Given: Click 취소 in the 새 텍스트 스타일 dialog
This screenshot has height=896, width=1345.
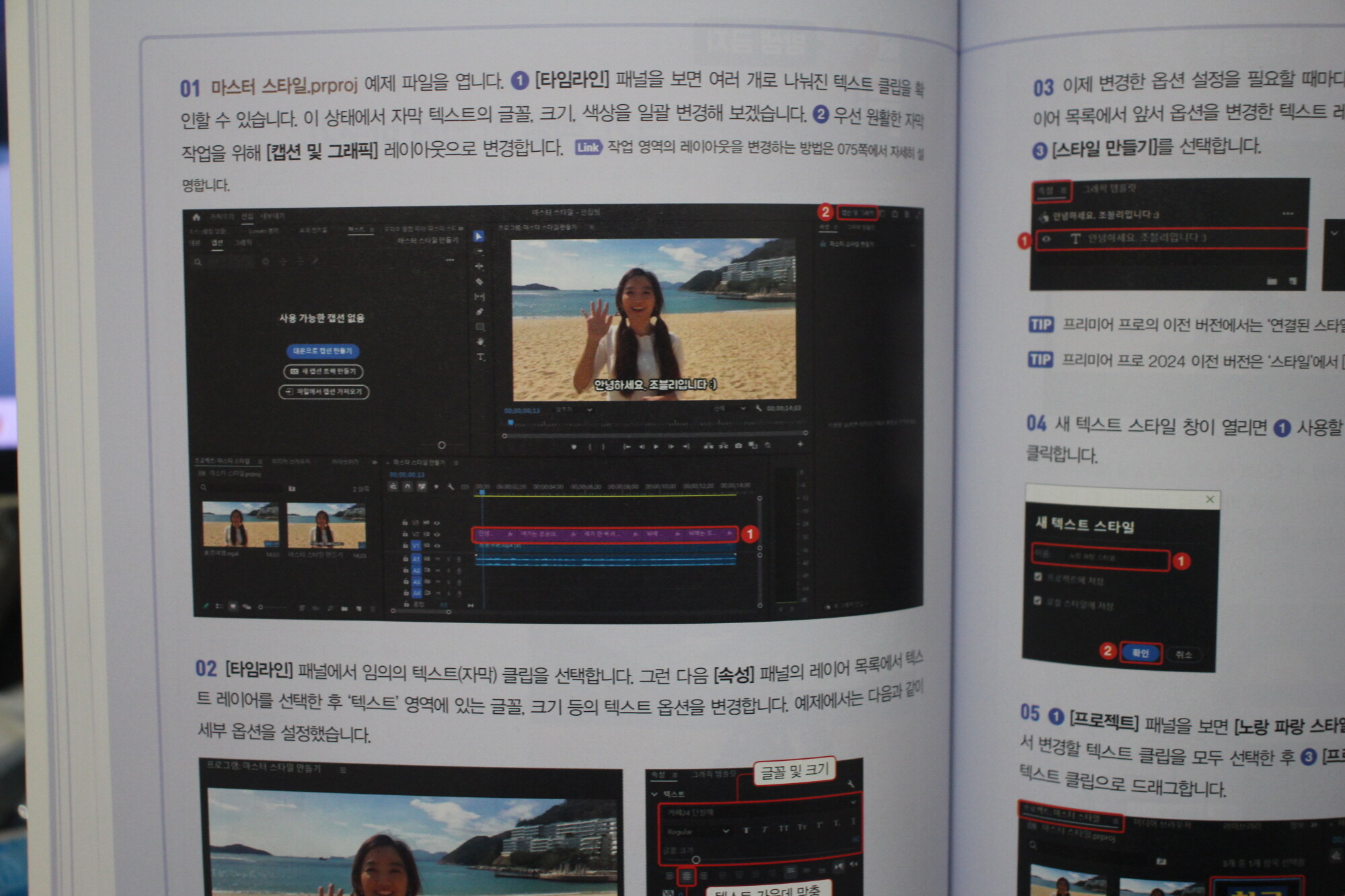Looking at the screenshot, I should (1184, 654).
